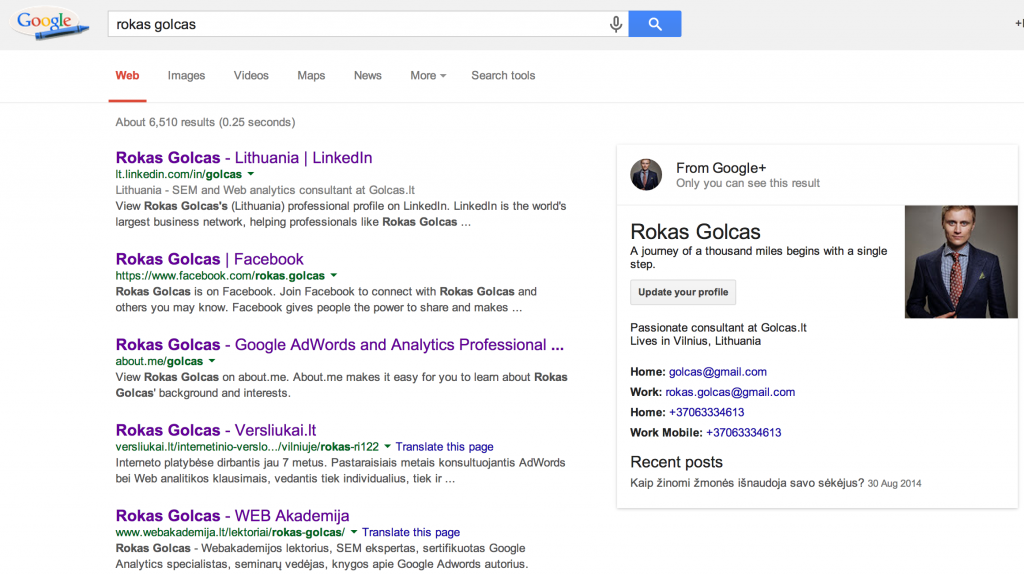This screenshot has width=1024, height=575.
Task: Open the large Rokas Golcas profile photo
Action: tap(961, 262)
